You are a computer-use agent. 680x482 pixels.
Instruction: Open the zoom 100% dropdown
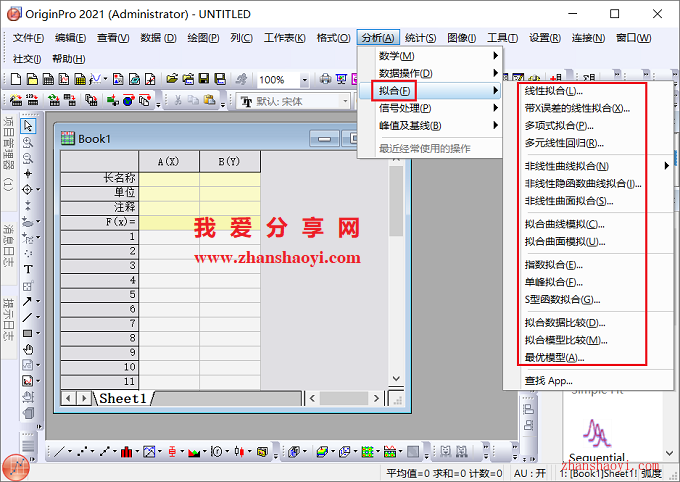(304, 80)
